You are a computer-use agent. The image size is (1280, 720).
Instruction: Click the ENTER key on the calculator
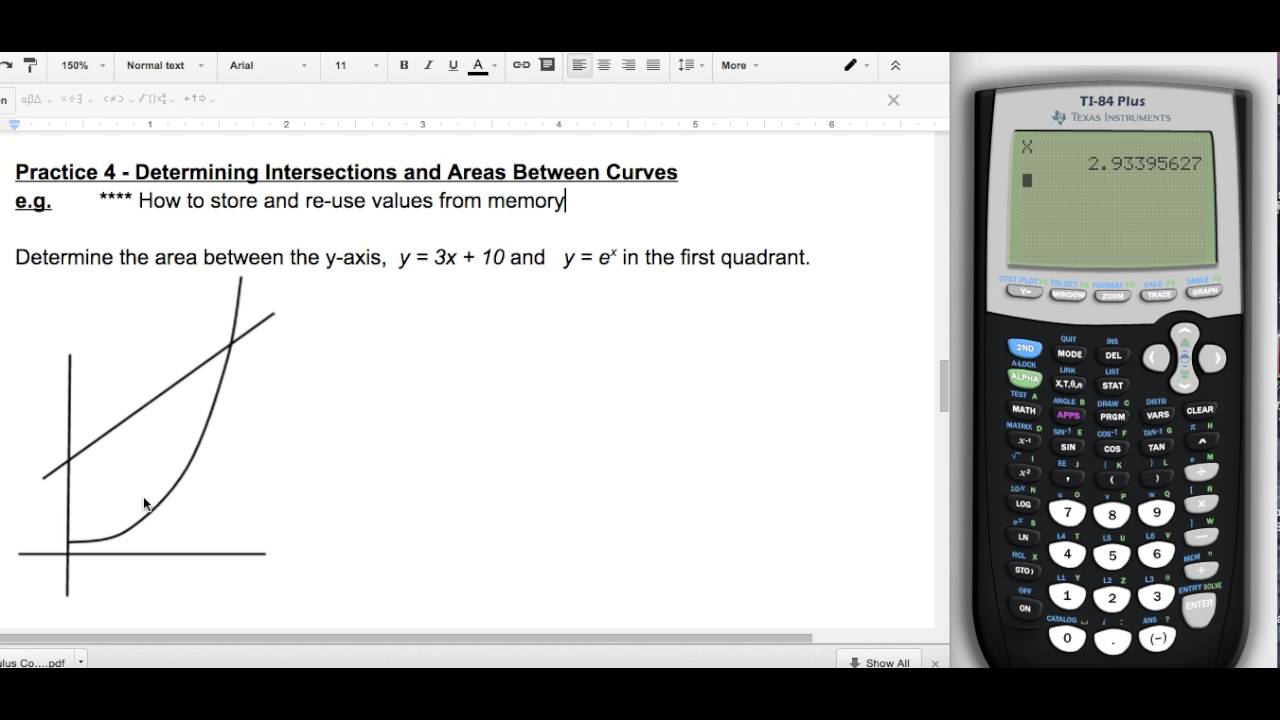tap(1200, 606)
